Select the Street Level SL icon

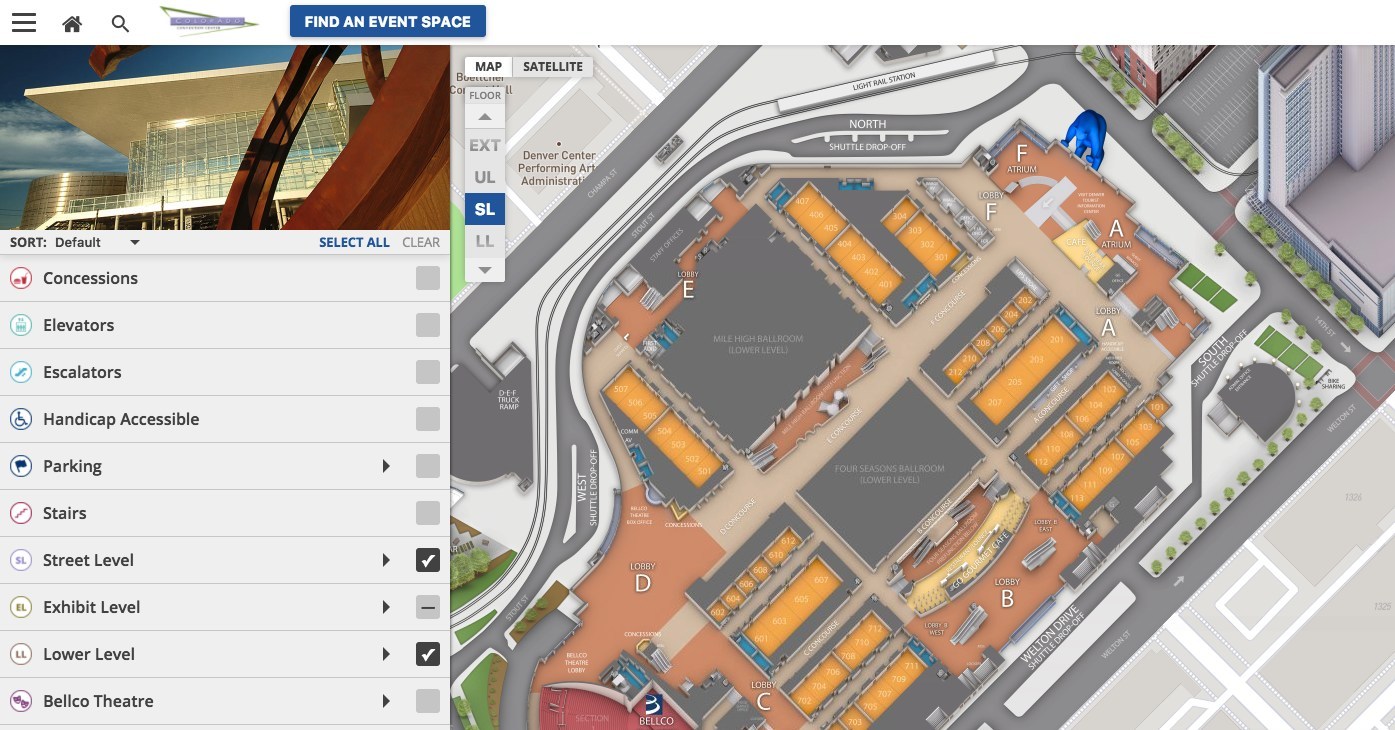[21, 560]
